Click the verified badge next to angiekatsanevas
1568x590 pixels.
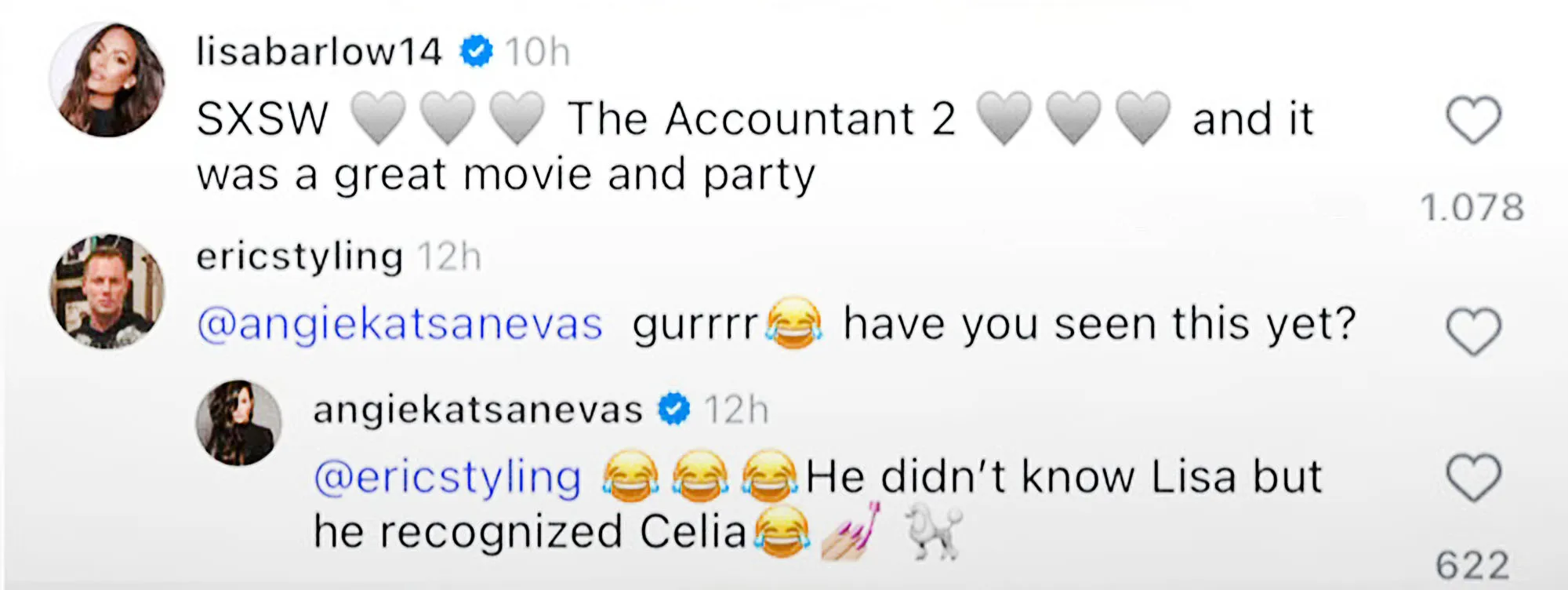673,410
